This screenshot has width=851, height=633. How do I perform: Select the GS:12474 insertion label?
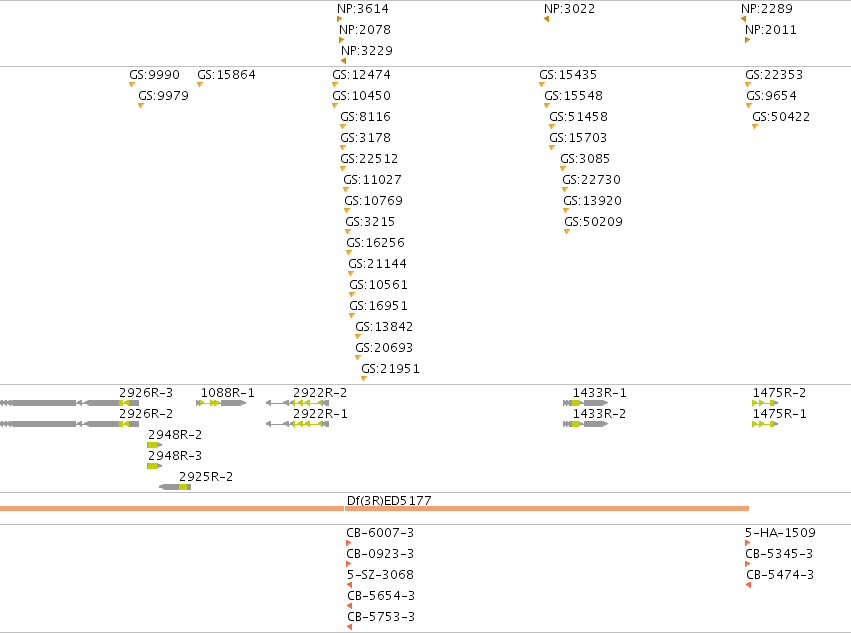click(x=361, y=75)
